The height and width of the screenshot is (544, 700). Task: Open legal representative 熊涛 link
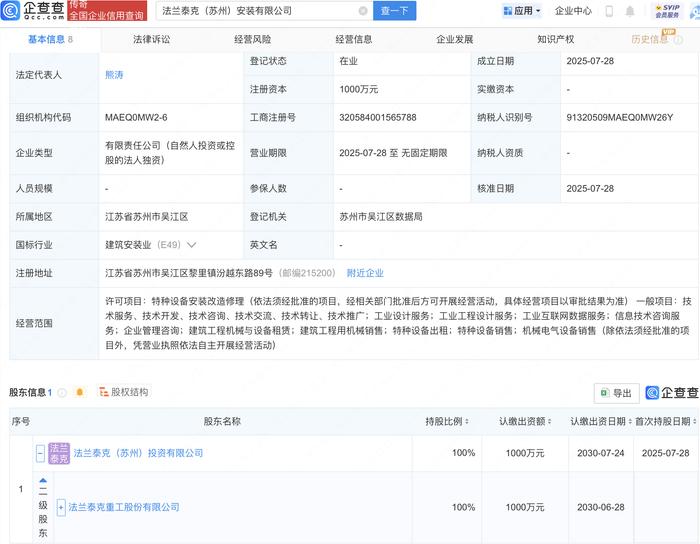coord(114,75)
